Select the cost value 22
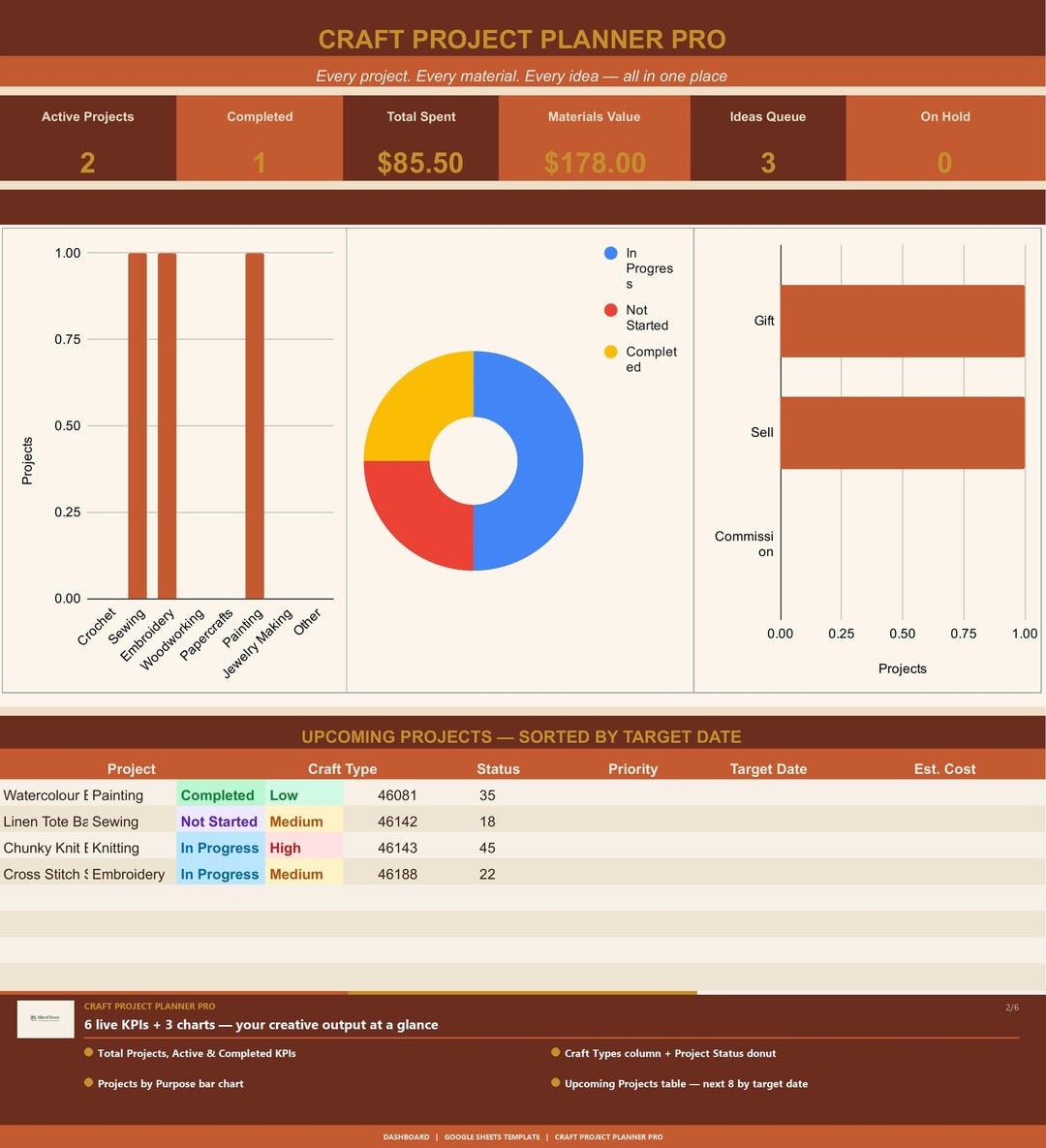The width and height of the screenshot is (1046, 1148). 487,874
